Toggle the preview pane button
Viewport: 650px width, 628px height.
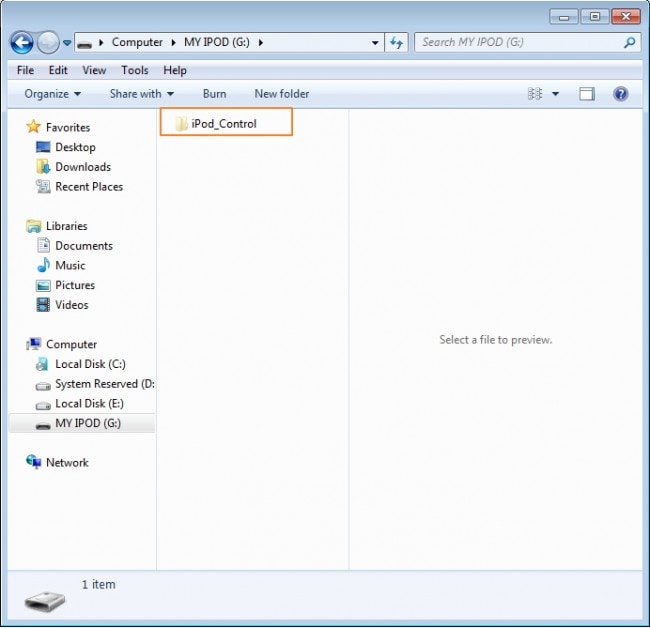pos(587,94)
